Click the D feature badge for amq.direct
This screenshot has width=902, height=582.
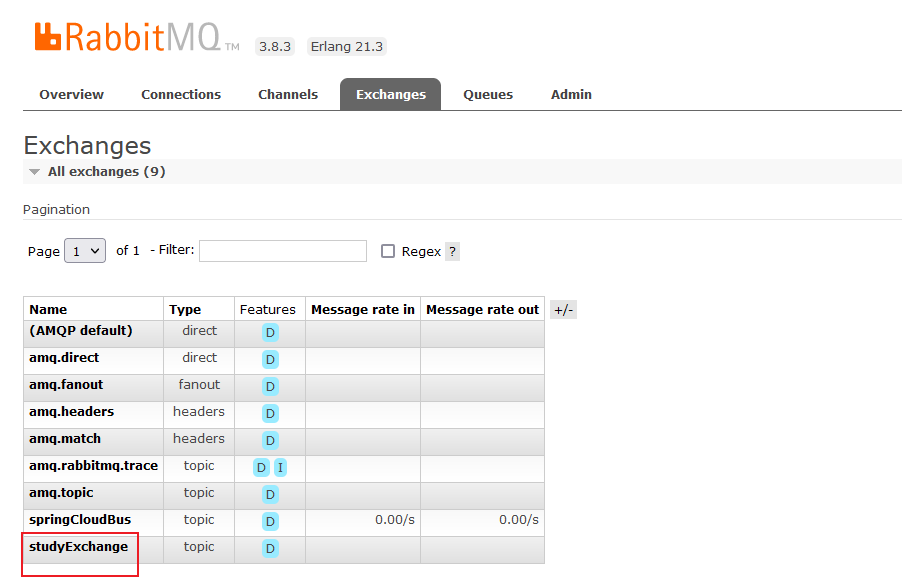[x=270, y=359]
